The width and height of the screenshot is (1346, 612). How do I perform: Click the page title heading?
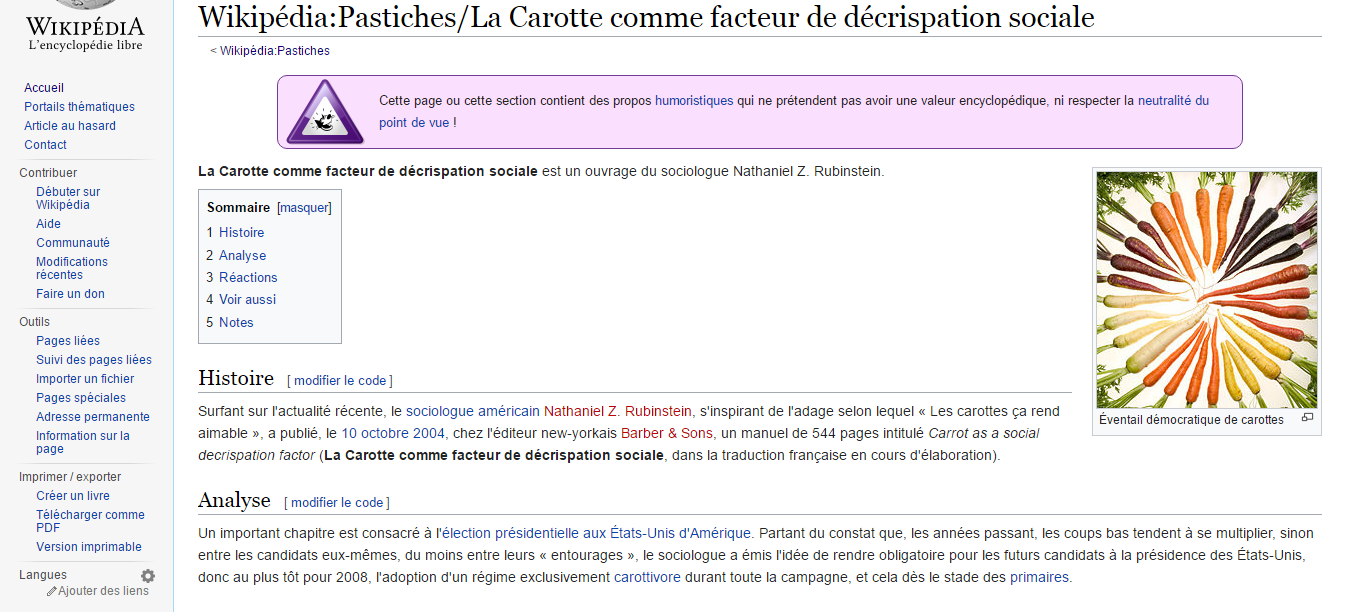click(646, 17)
